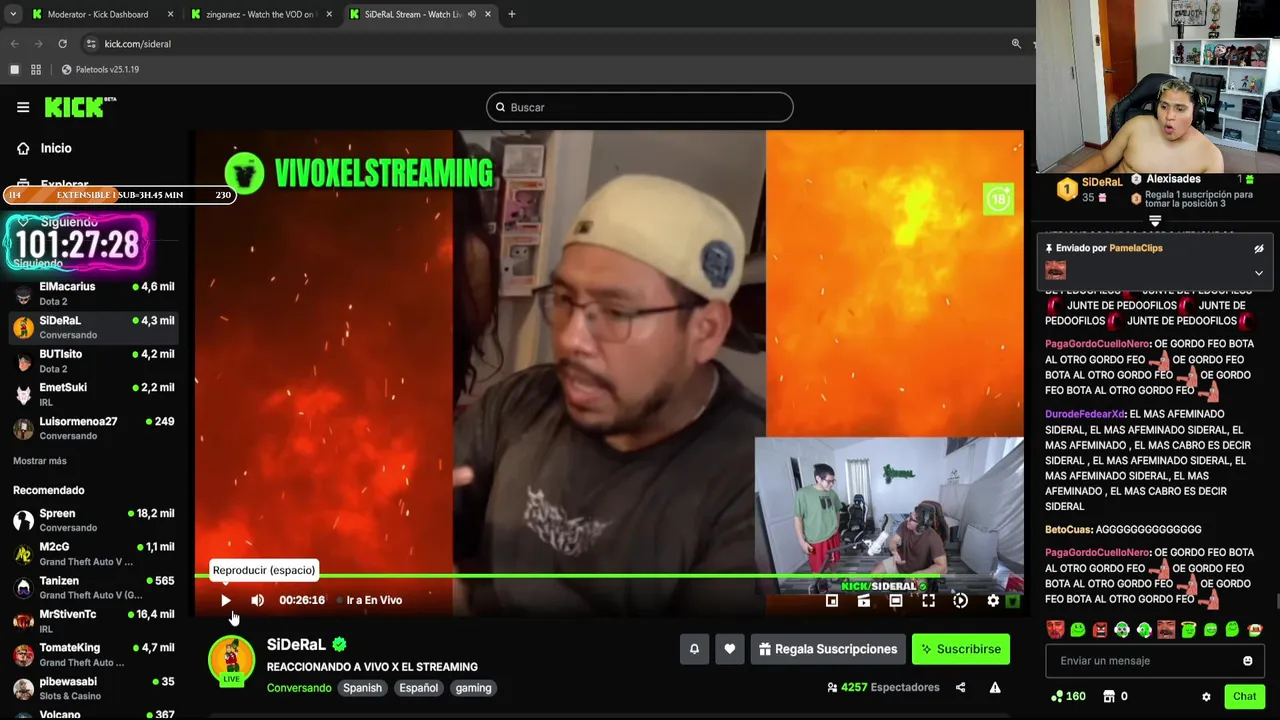1280x720 pixels.
Task: Toggle theater mode on player
Action: click(x=896, y=600)
